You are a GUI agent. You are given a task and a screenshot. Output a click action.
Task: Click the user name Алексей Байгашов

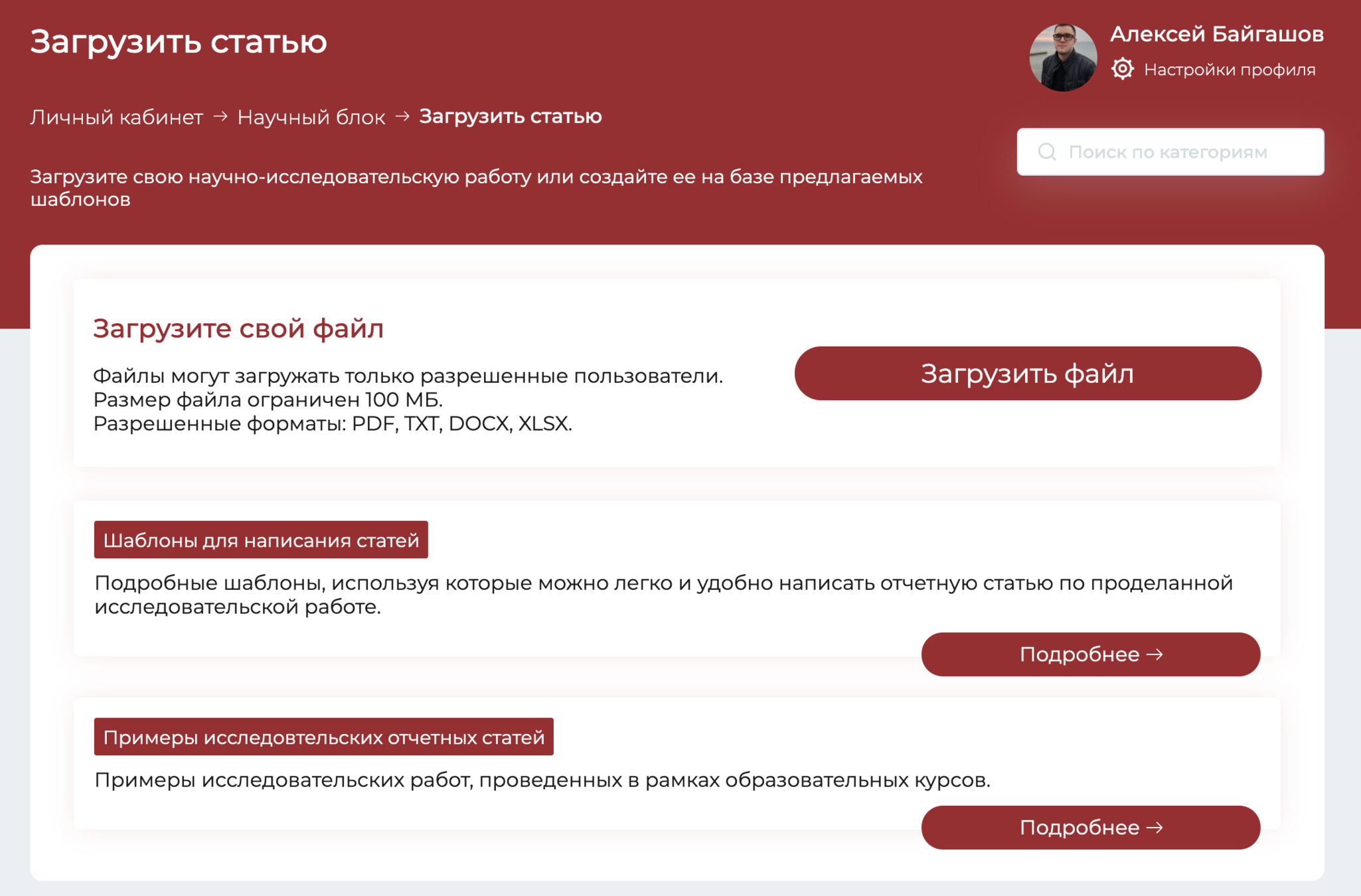[x=1216, y=35]
